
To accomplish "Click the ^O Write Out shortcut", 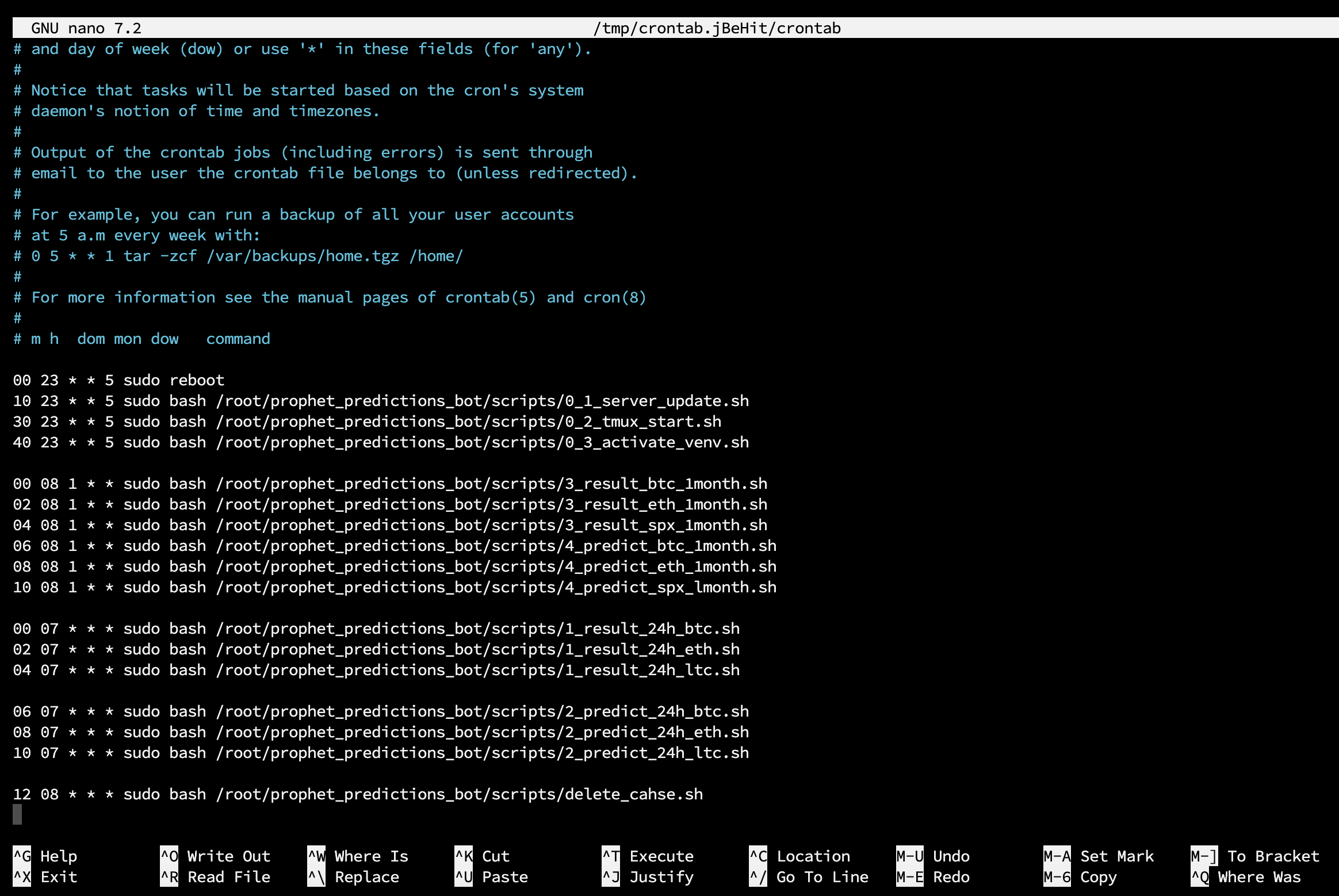I will click(x=215, y=856).
